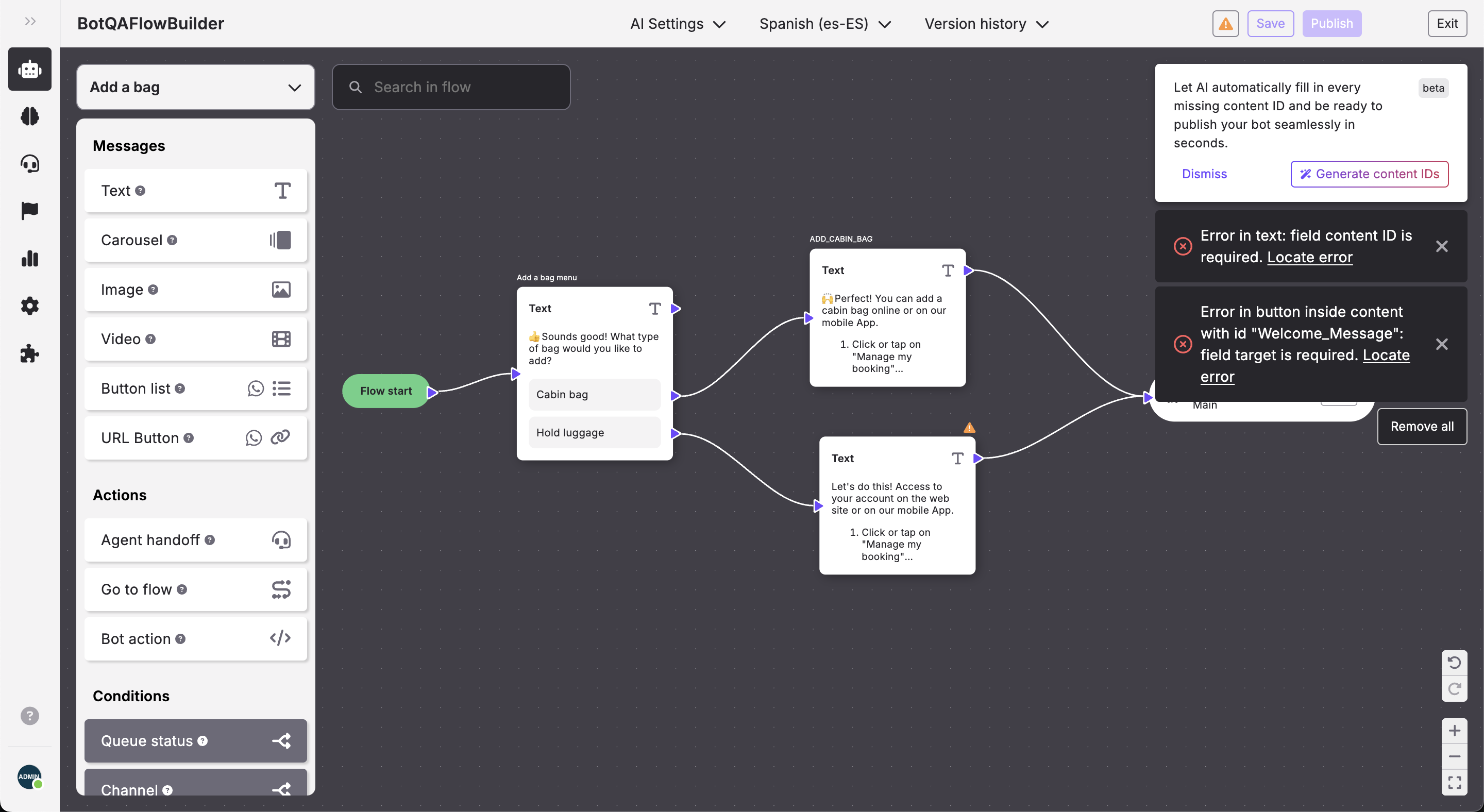Close the content ID required error

[x=1441, y=246]
